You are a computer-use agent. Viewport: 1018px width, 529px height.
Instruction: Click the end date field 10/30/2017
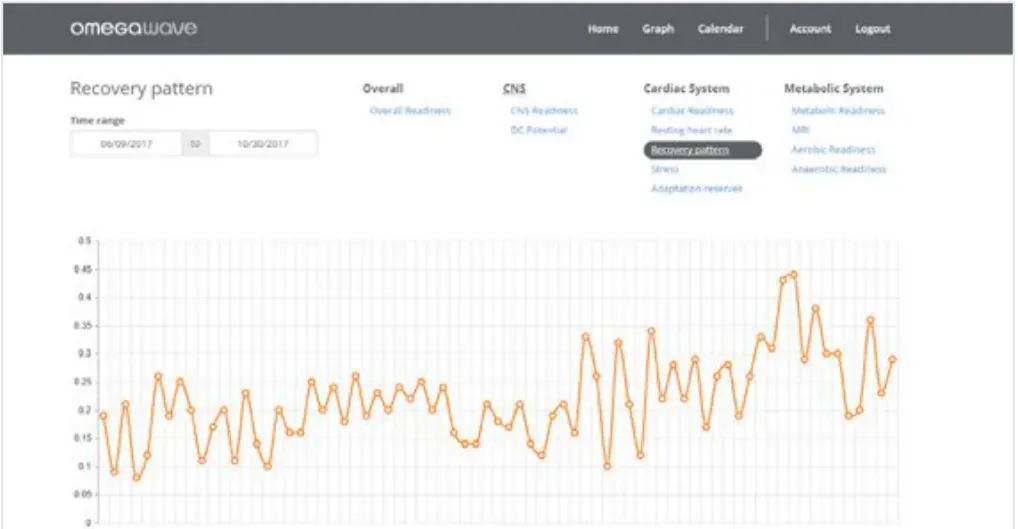[263, 143]
